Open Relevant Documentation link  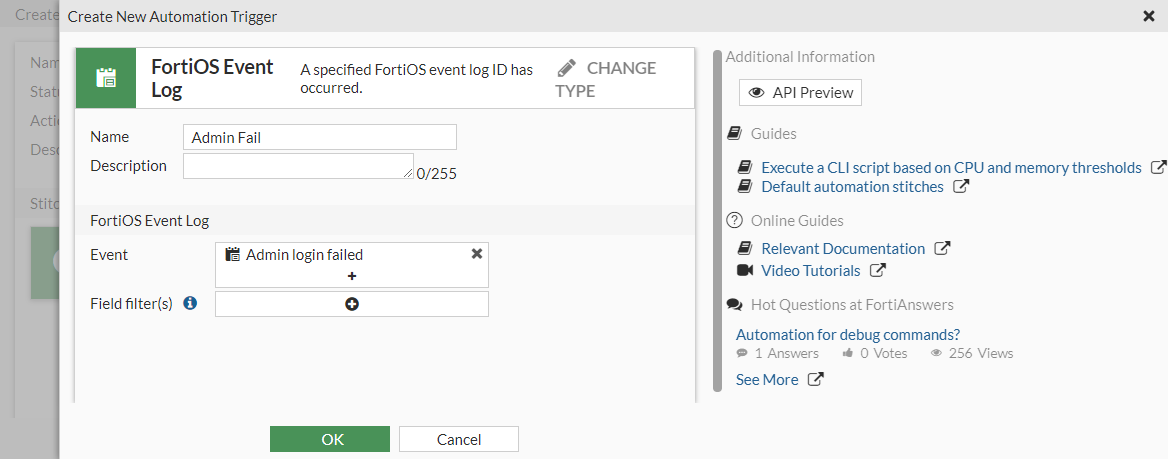pyautogui.click(x=842, y=249)
